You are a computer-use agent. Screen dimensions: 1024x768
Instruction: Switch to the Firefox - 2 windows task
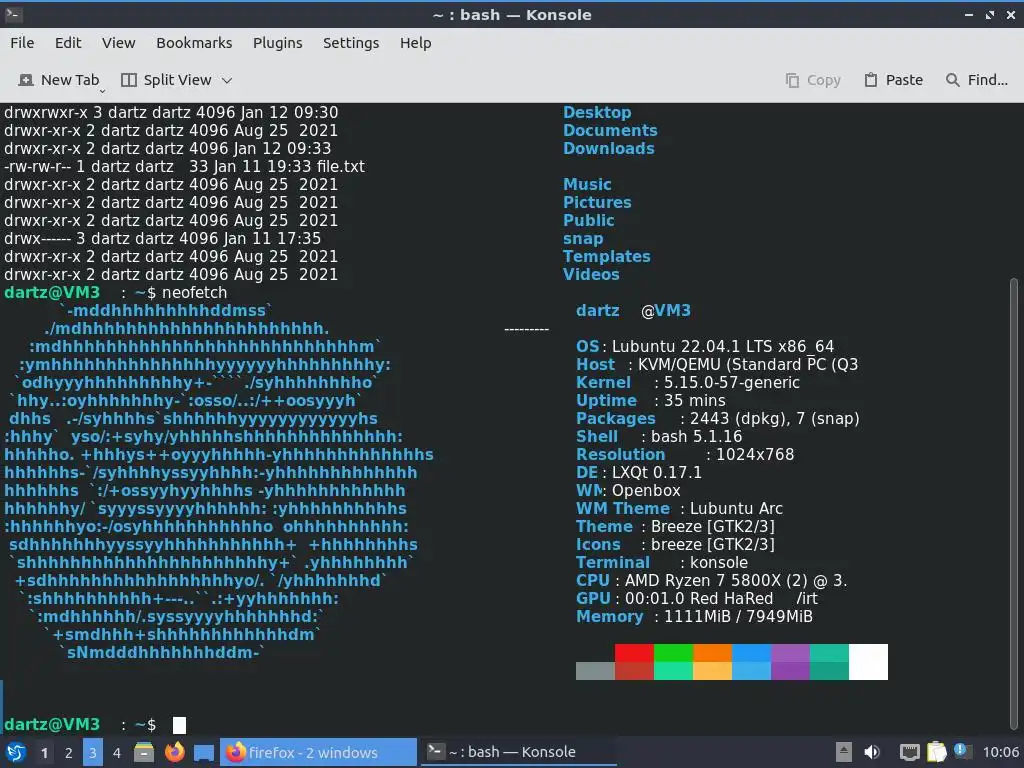[x=318, y=752]
